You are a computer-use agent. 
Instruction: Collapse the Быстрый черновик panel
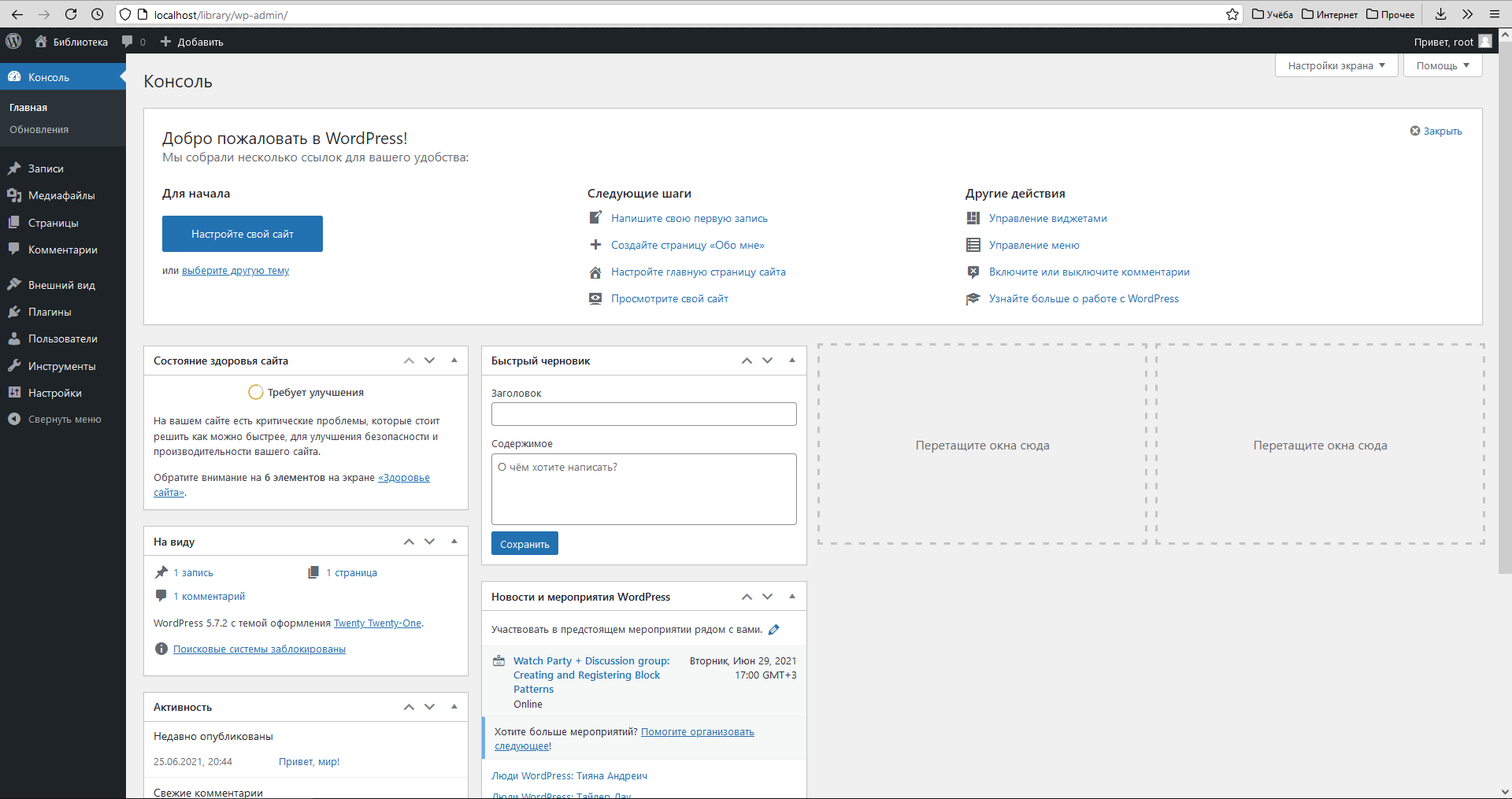(792, 361)
